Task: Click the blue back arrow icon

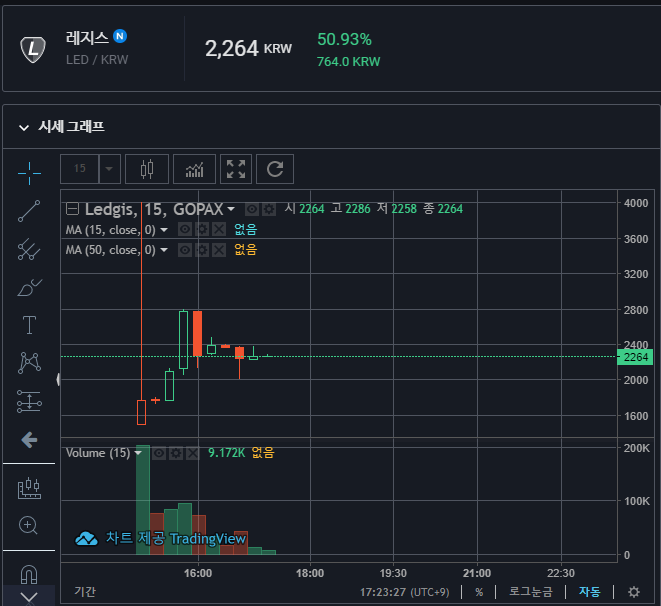Action: [29, 440]
